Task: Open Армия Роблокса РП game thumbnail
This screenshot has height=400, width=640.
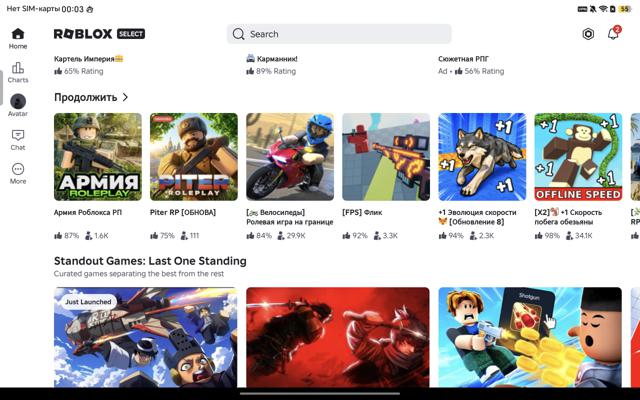Action: 98,157
